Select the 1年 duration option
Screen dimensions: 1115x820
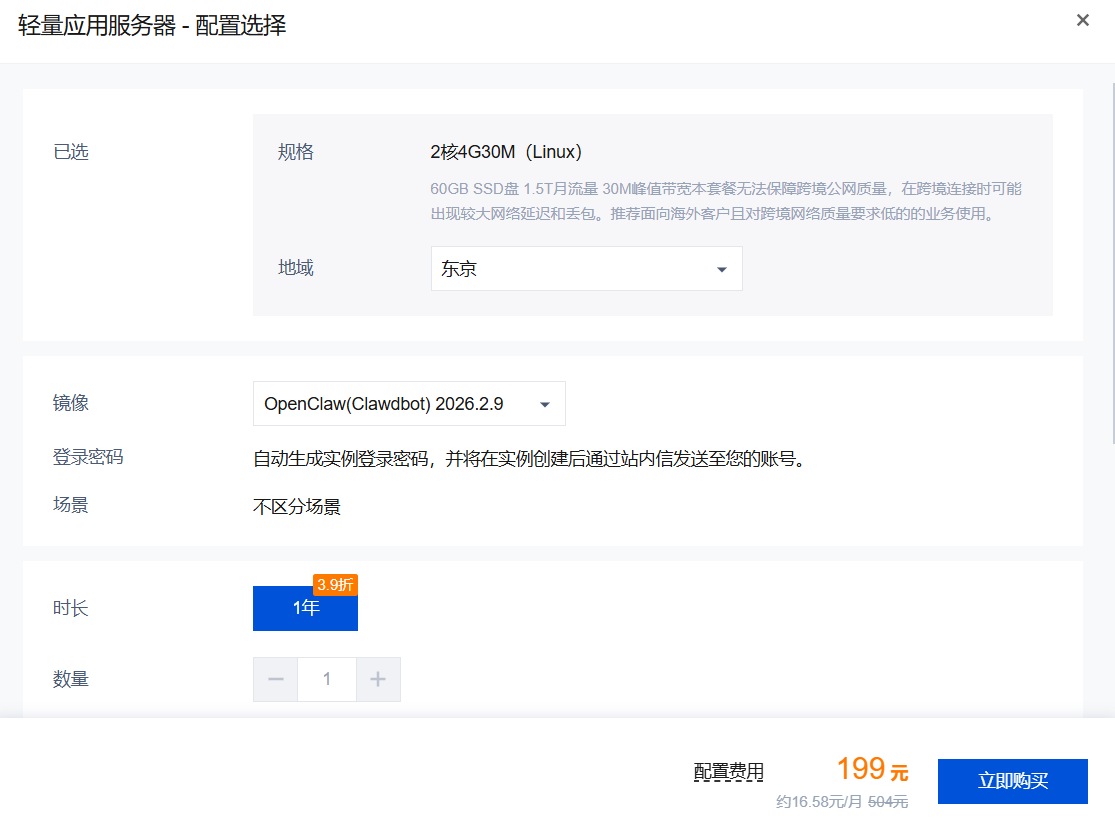(305, 608)
